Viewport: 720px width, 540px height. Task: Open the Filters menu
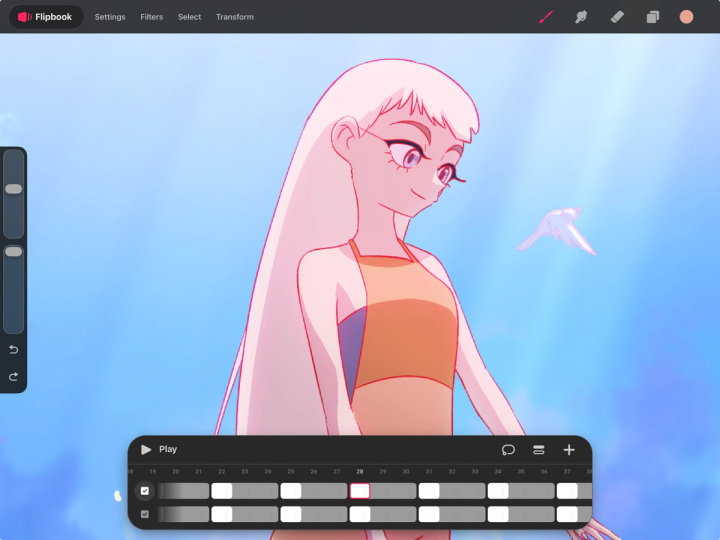point(152,17)
